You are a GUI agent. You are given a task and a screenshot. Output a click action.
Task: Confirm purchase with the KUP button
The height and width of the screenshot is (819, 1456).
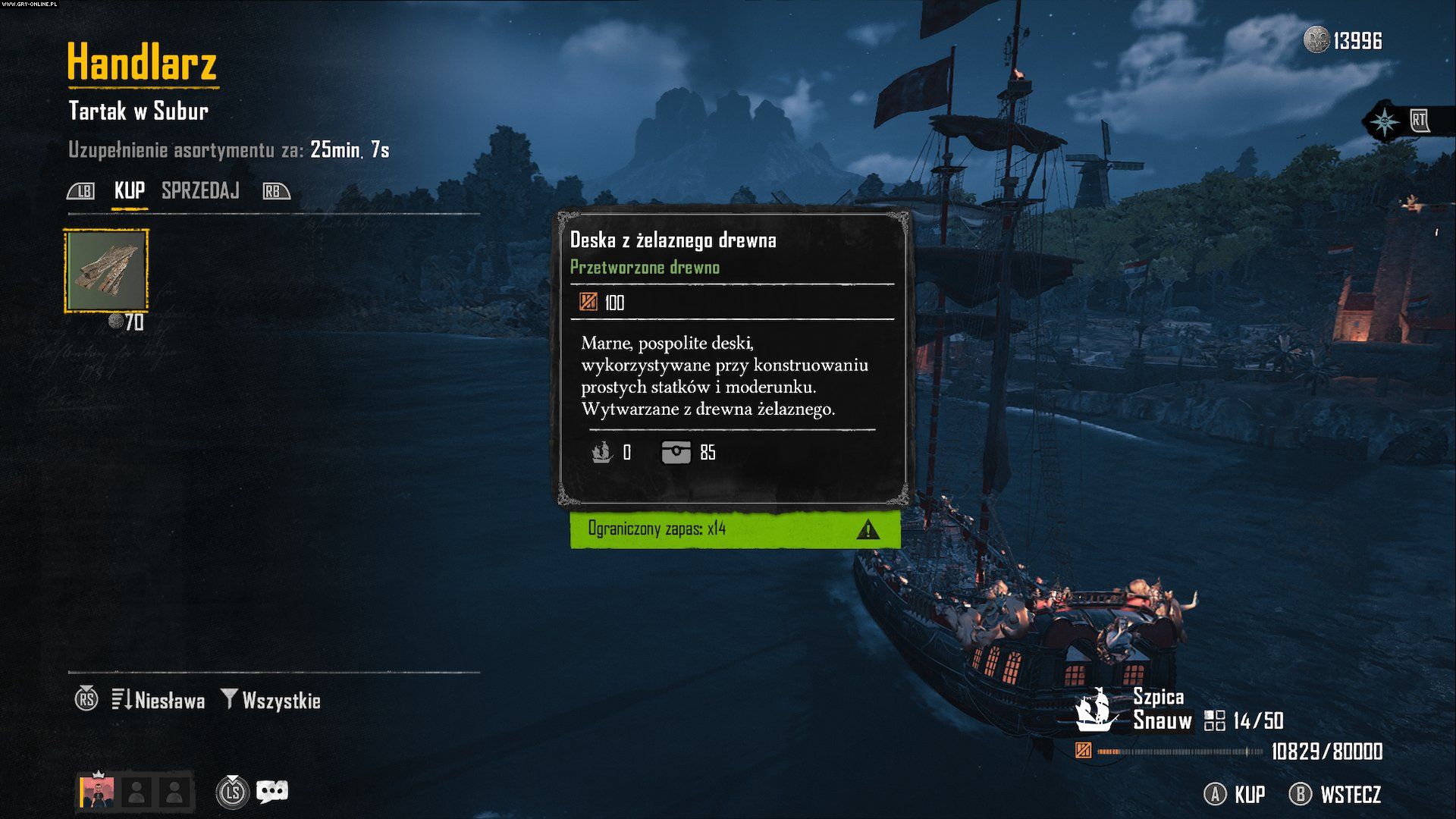click(1235, 794)
